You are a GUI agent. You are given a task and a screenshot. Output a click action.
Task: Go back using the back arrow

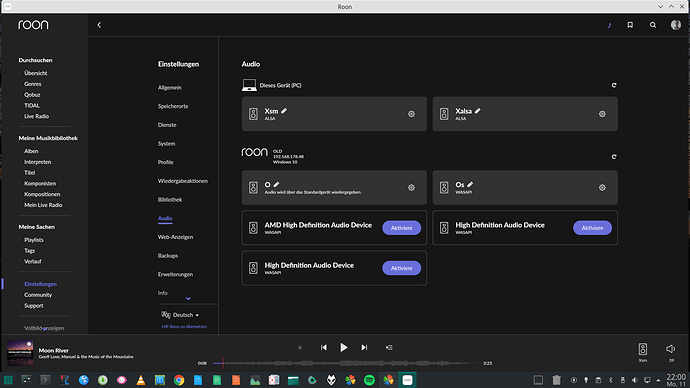coord(99,25)
